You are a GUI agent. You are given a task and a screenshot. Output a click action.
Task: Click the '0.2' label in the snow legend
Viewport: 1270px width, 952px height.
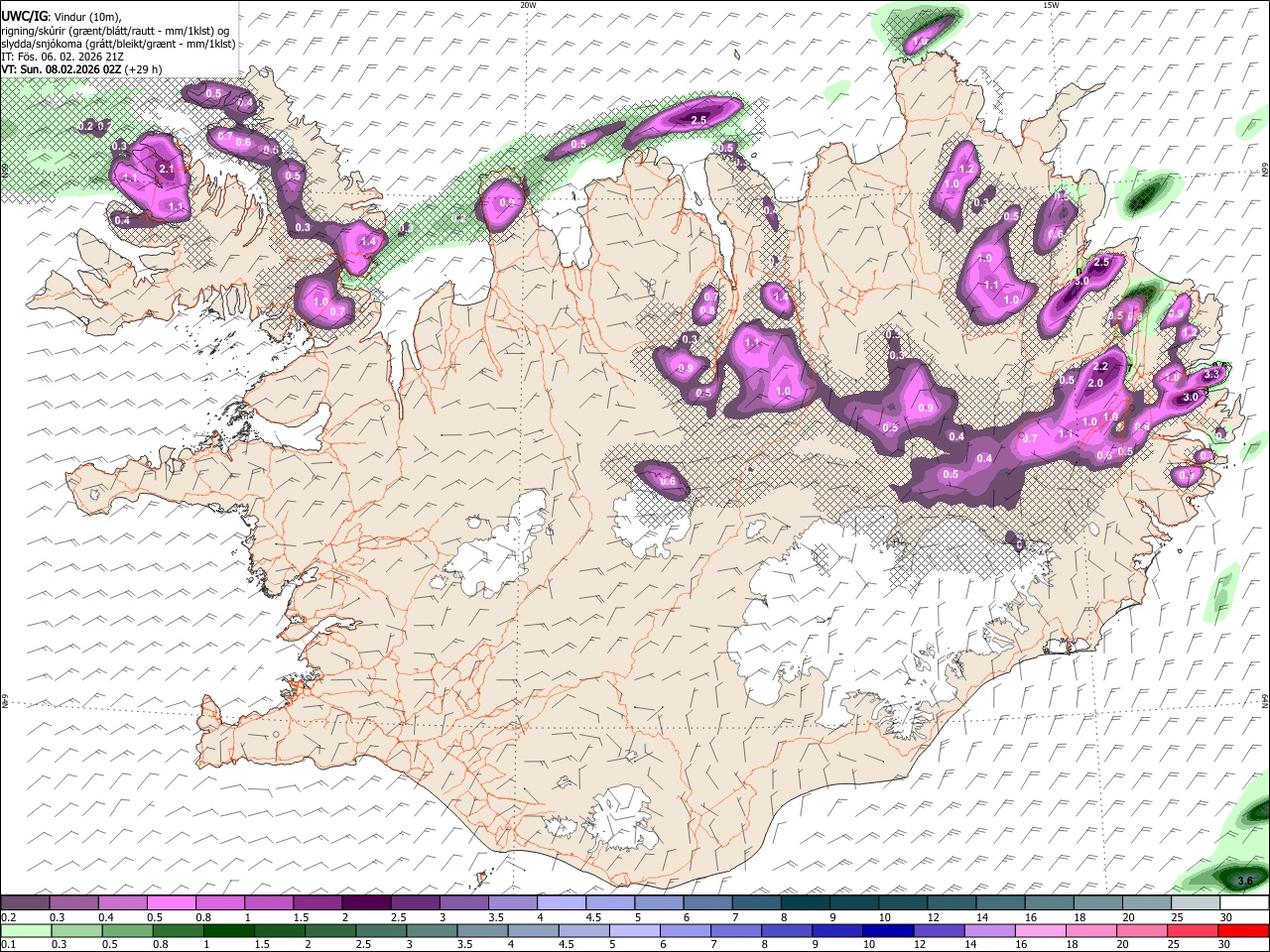click(9, 917)
